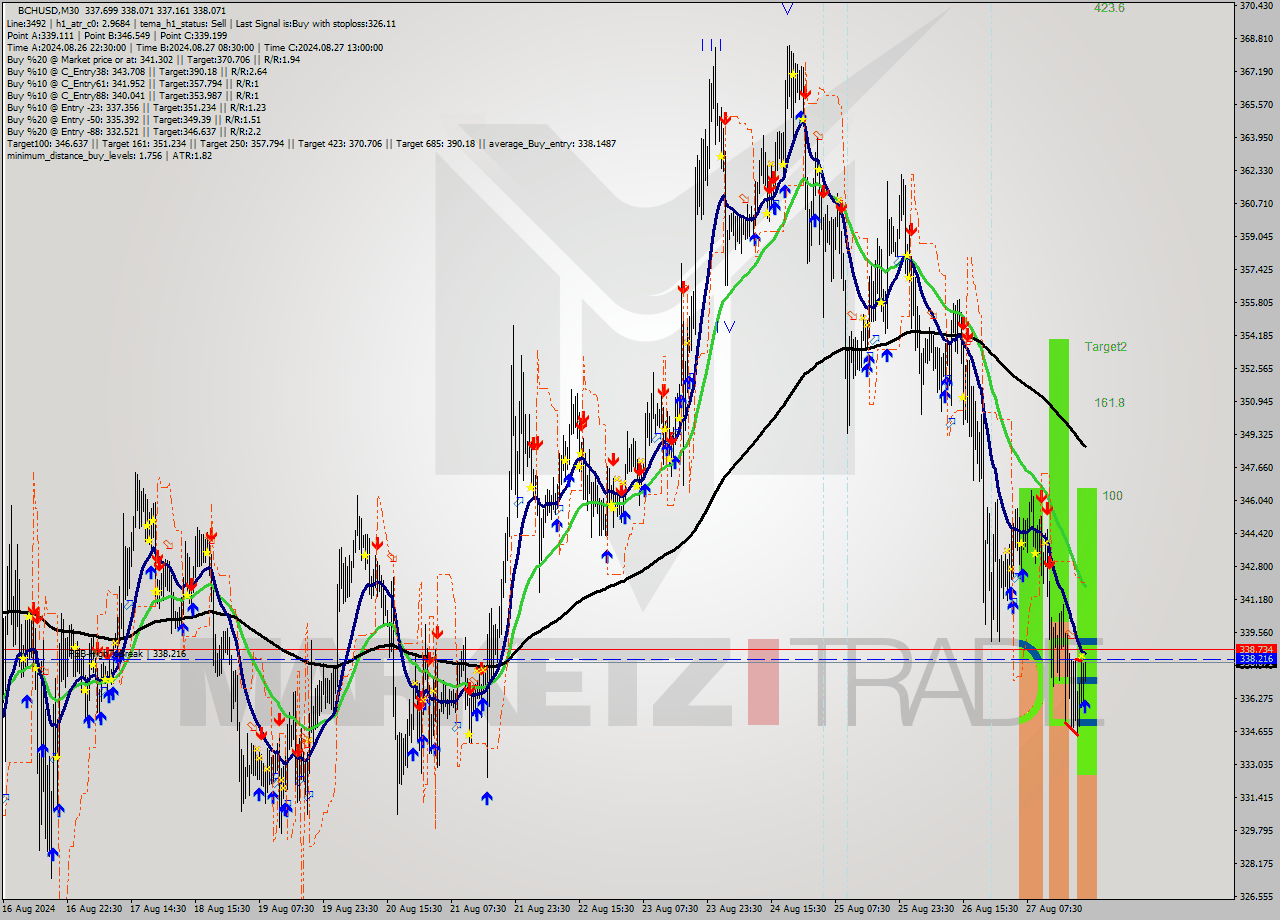Click the 161.8 Fibonacci level label
The height and width of the screenshot is (920, 1280).
tap(1109, 403)
